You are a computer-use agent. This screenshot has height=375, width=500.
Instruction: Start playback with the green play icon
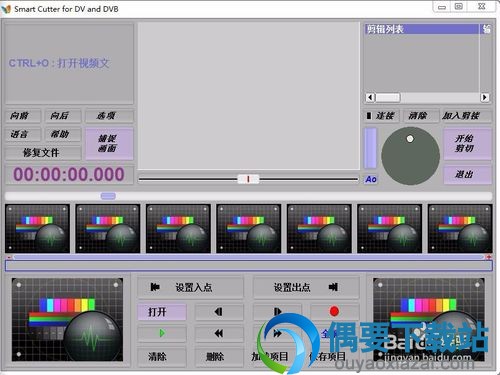[x=162, y=333]
